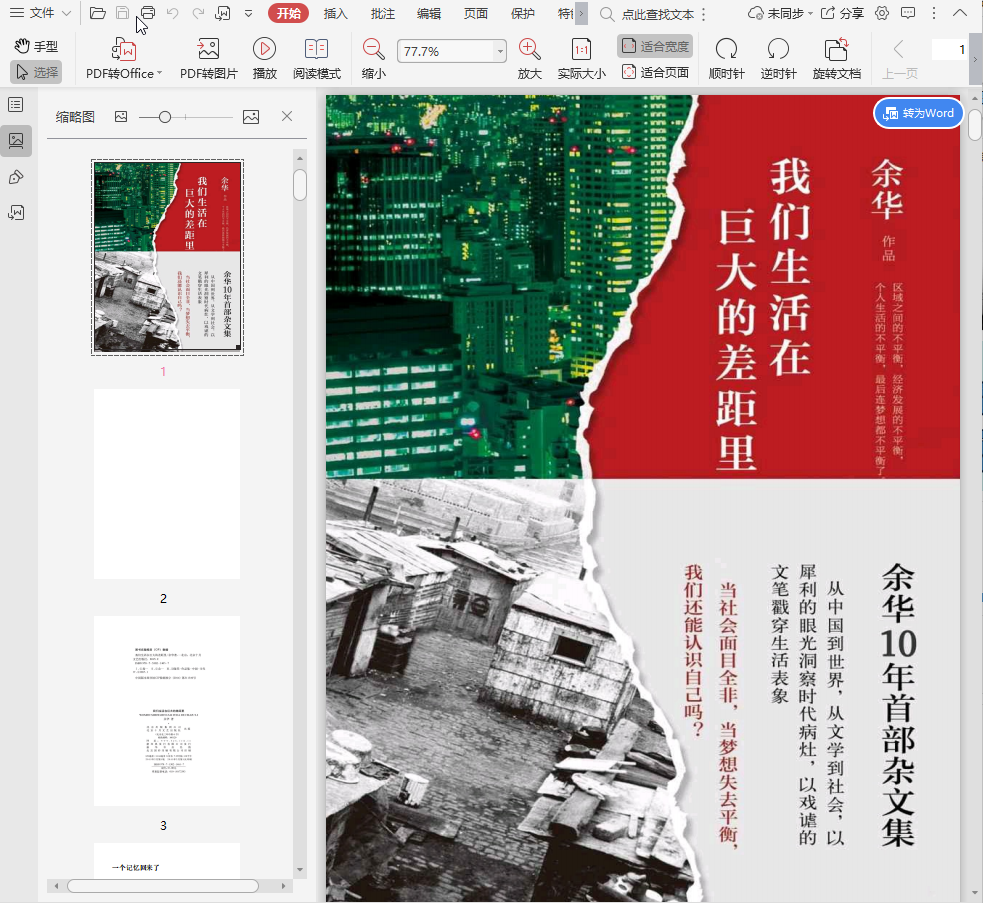The height and width of the screenshot is (903, 983).
Task: Open the annotations sidebar icon
Action: coord(16,177)
